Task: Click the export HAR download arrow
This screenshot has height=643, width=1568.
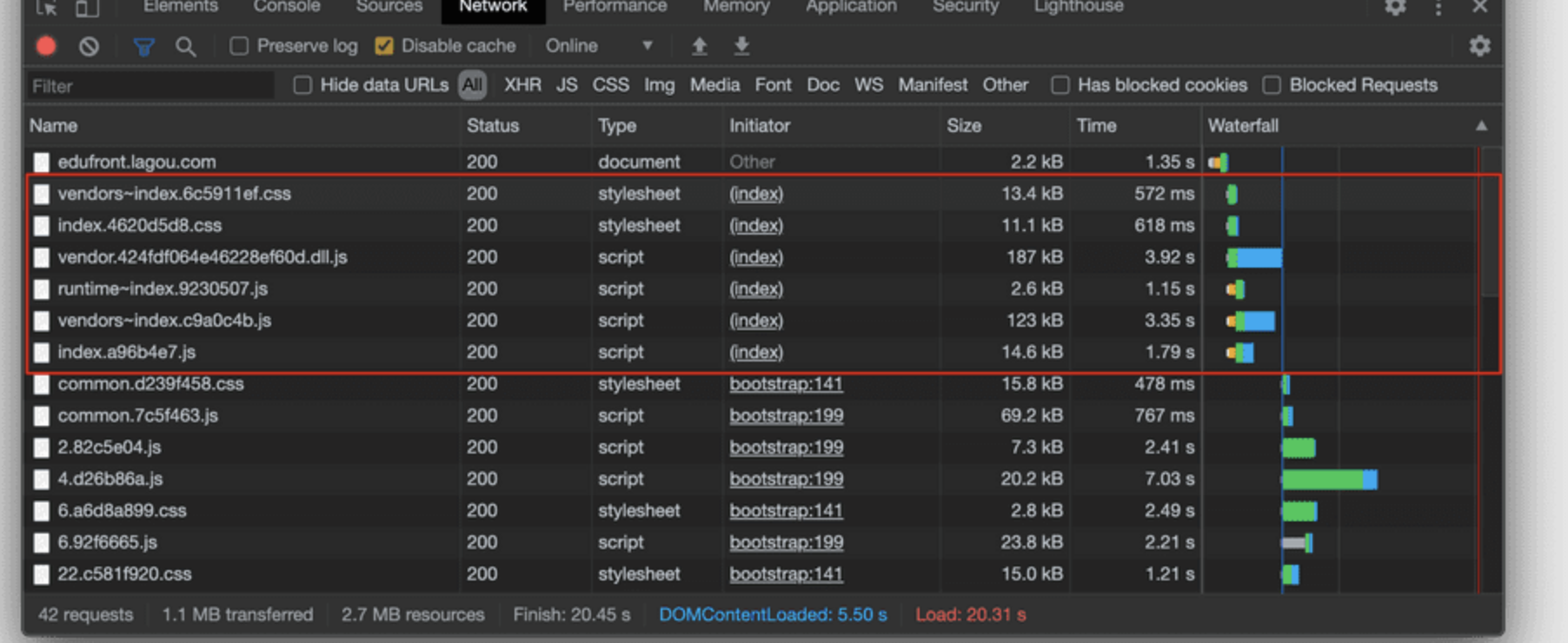Action: point(741,46)
